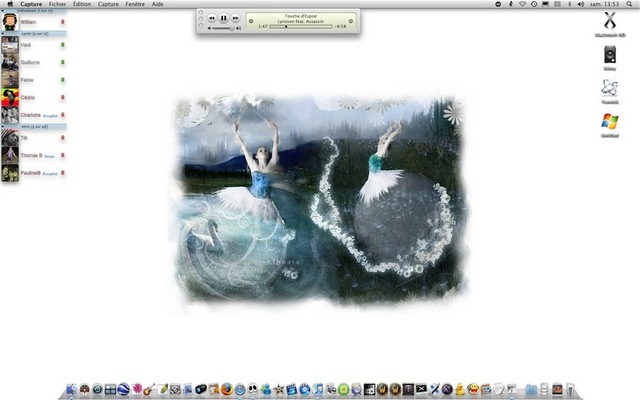Select contact Charlotte in buddy list
Screen dimensions: 640x400
[x=33, y=115]
